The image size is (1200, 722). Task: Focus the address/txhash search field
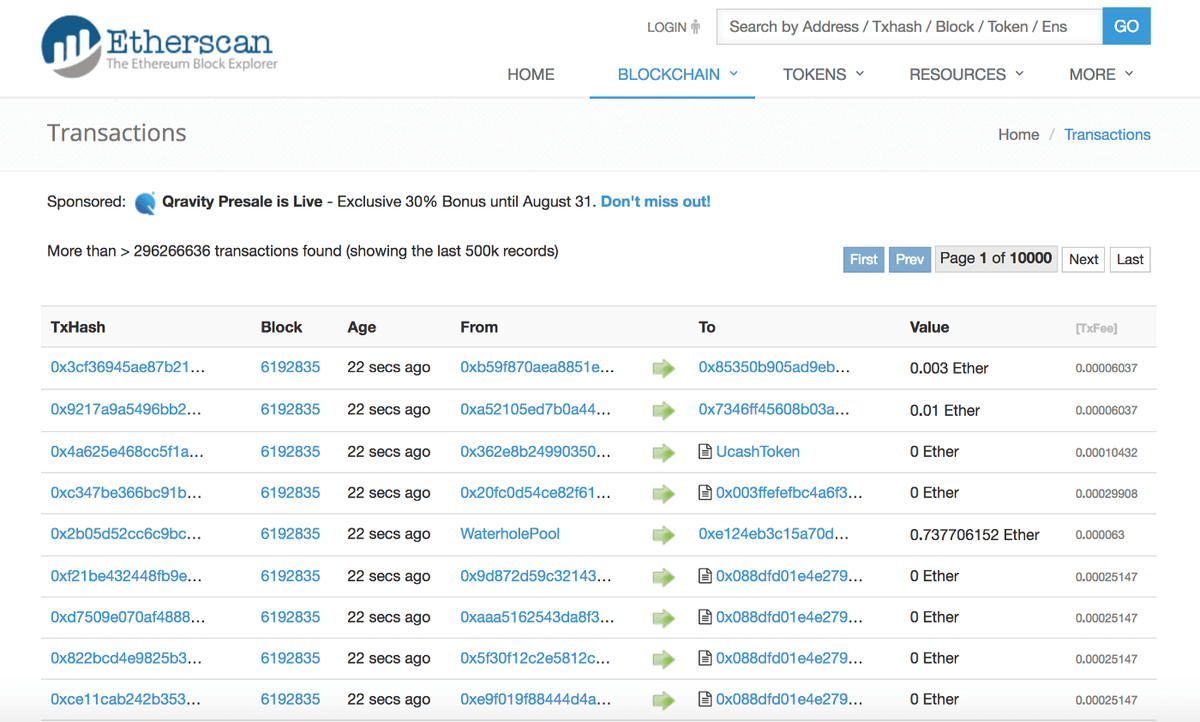(908, 27)
